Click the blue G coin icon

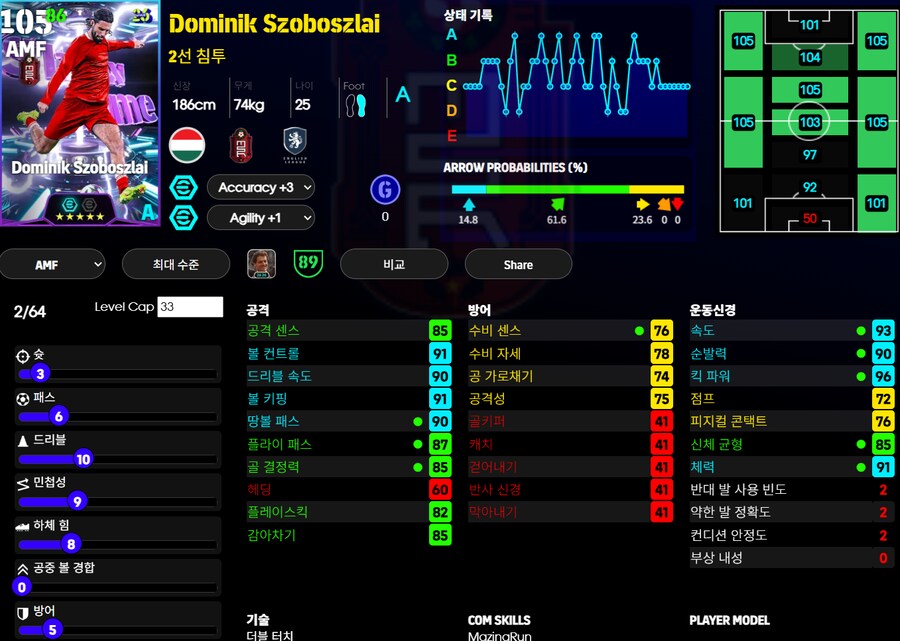coord(384,190)
